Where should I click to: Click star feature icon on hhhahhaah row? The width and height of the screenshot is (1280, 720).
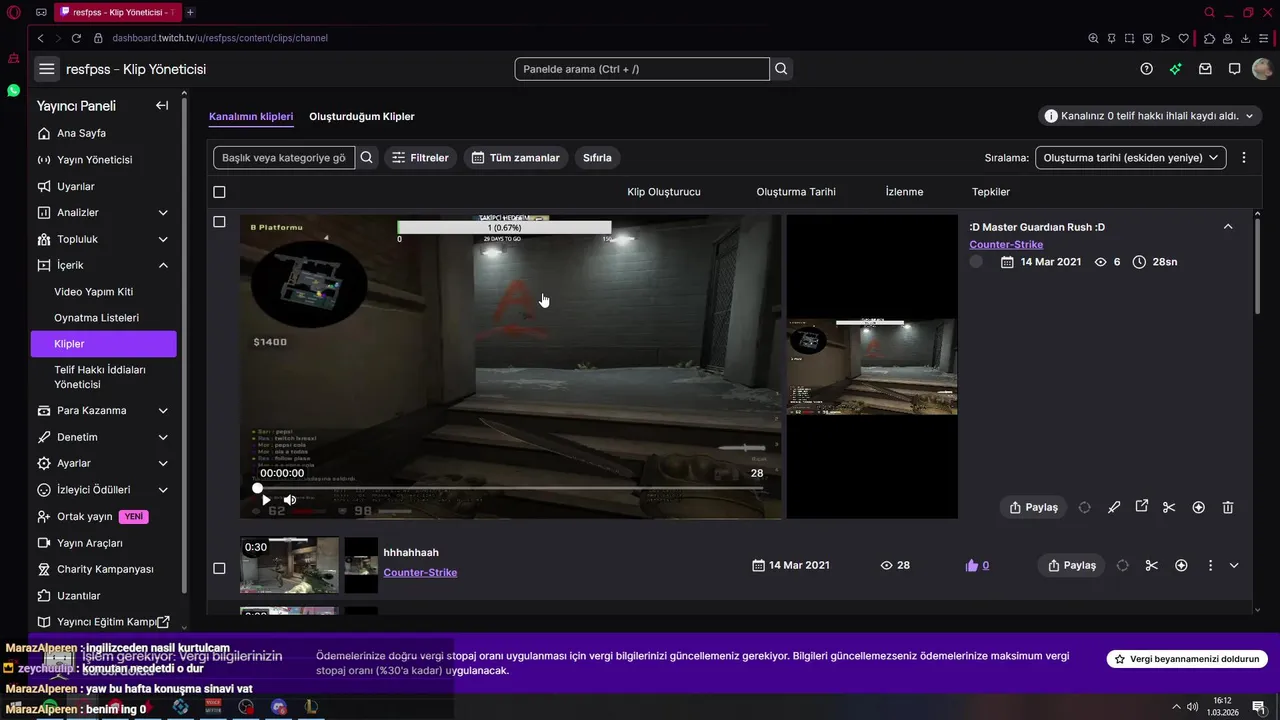[1181, 565]
